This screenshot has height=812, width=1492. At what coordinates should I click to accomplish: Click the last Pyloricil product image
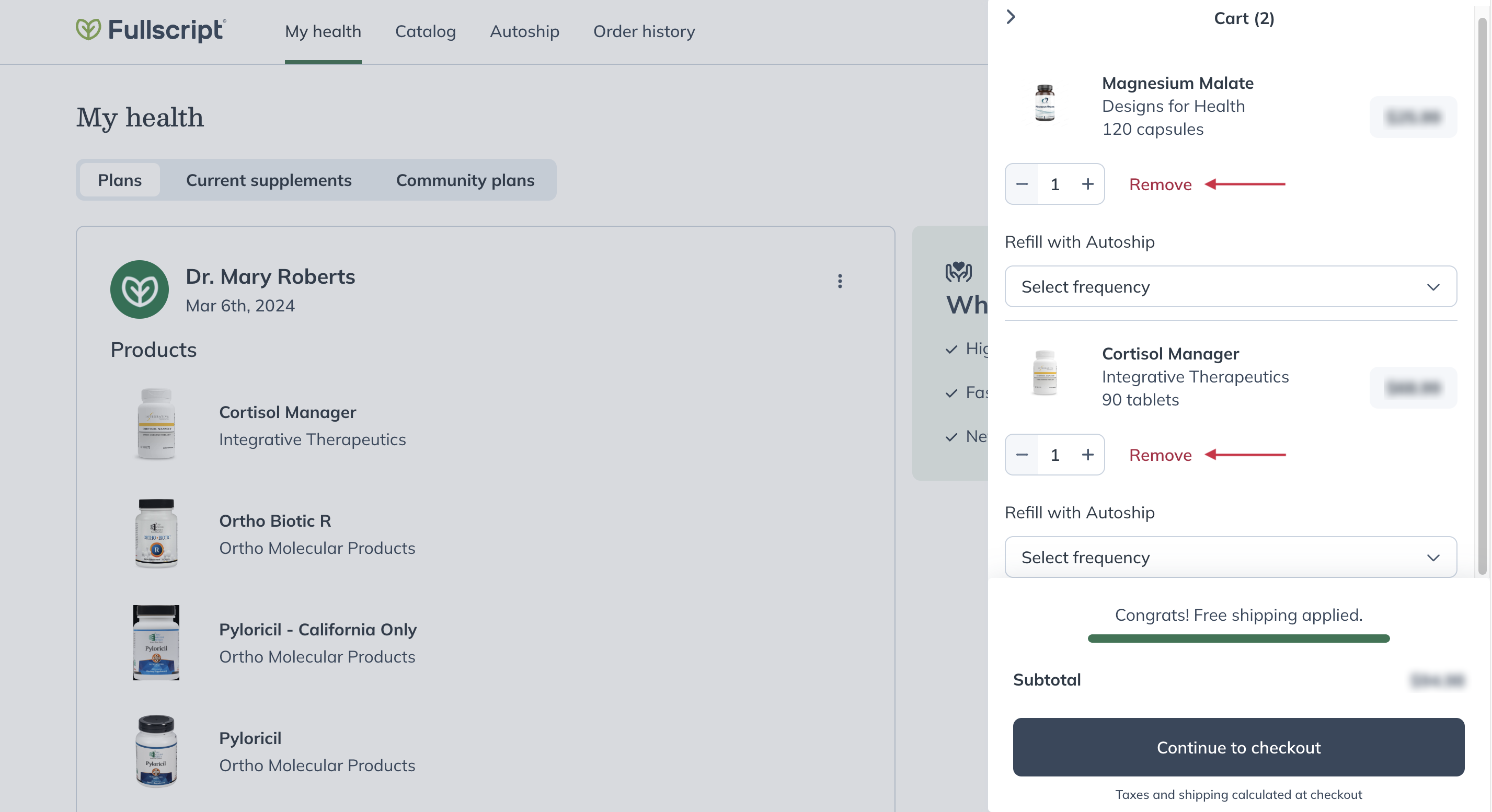pyautogui.click(x=156, y=751)
